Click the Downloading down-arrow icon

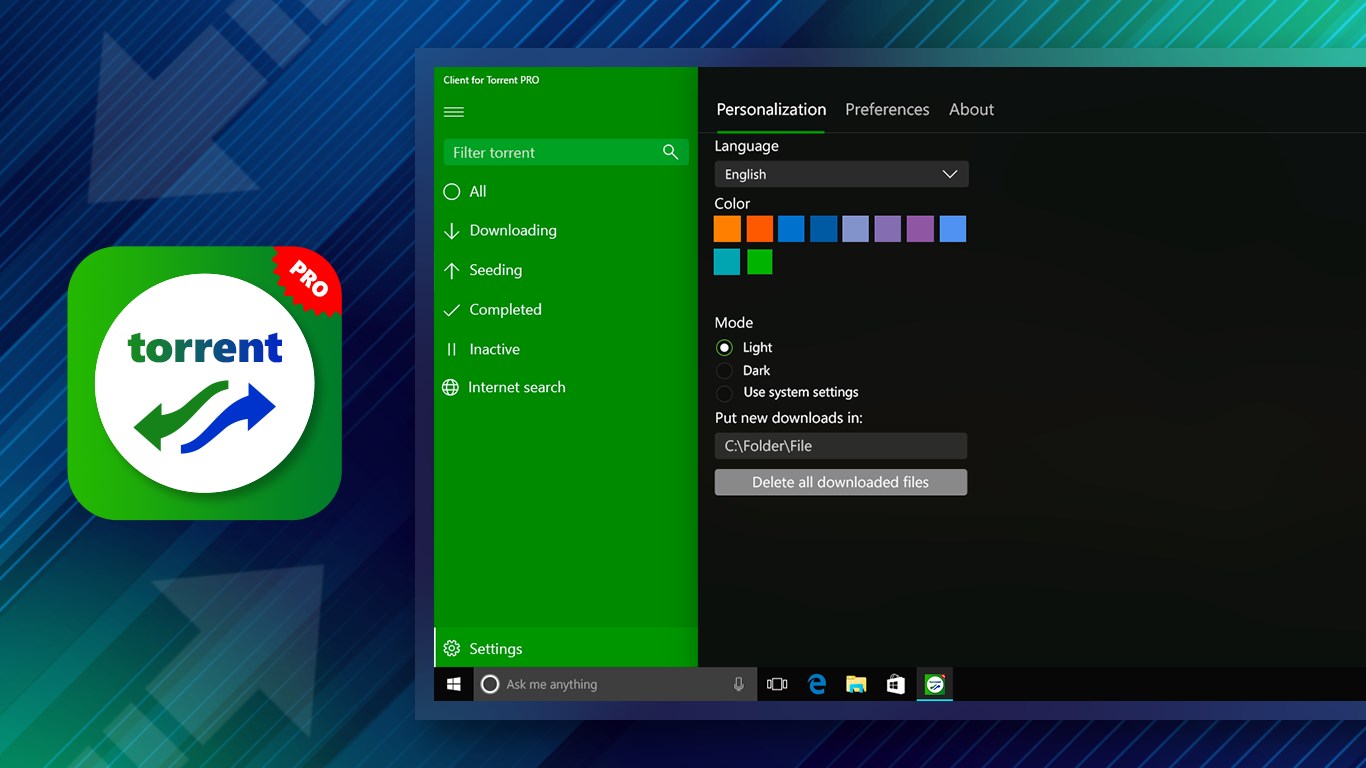[451, 231]
